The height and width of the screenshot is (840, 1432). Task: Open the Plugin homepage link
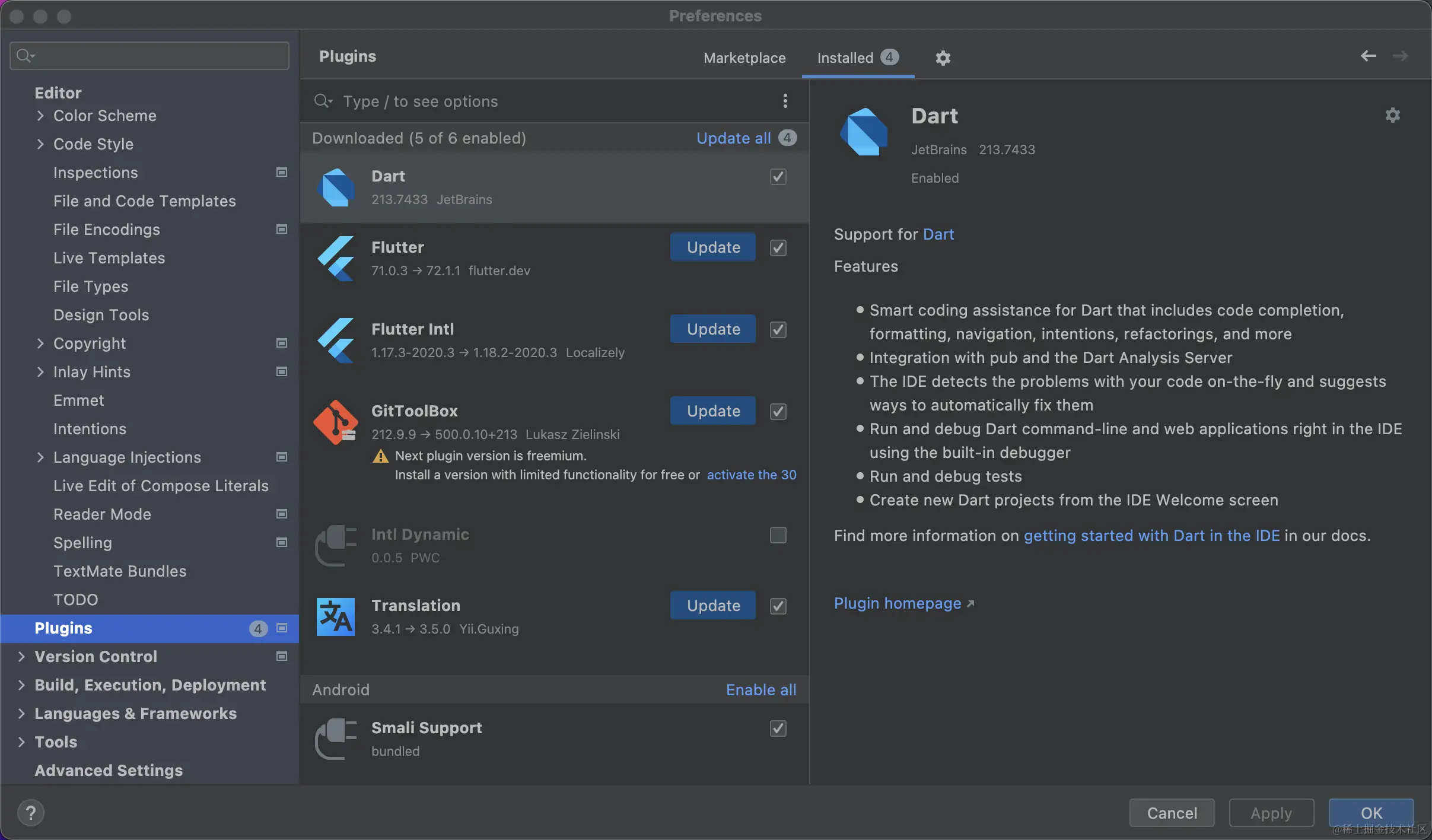pyautogui.click(x=897, y=603)
